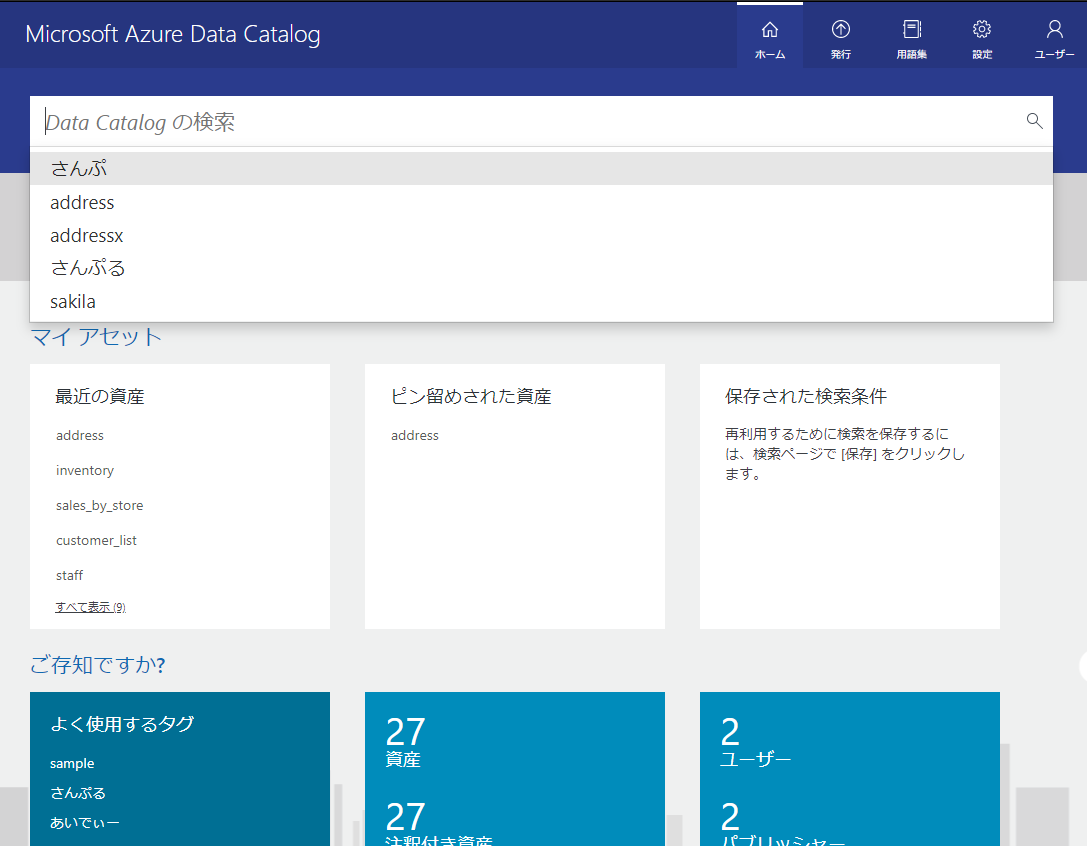Click the すべて表示 (9) link

pyautogui.click(x=90, y=607)
